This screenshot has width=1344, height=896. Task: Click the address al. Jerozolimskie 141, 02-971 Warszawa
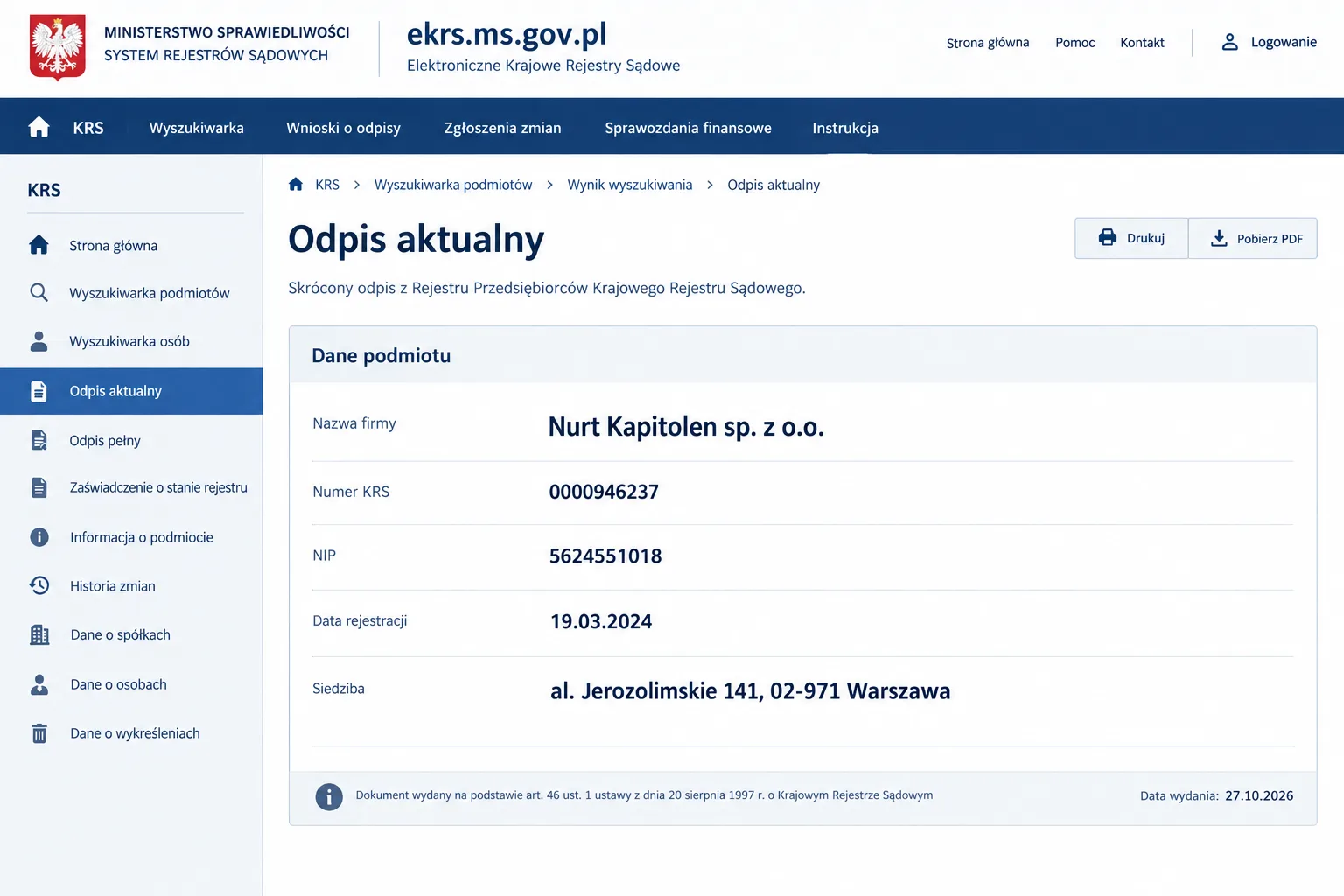click(x=750, y=691)
